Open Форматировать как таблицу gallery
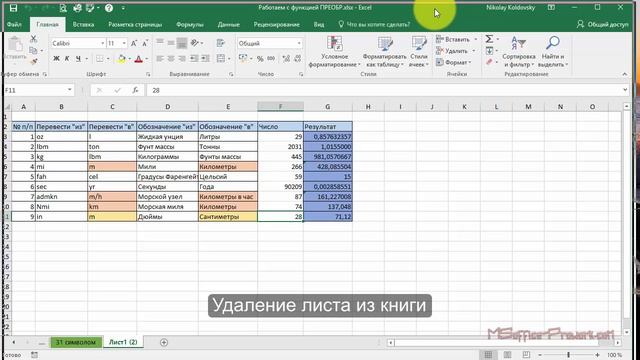This screenshot has height=360, width=640. click(384, 52)
